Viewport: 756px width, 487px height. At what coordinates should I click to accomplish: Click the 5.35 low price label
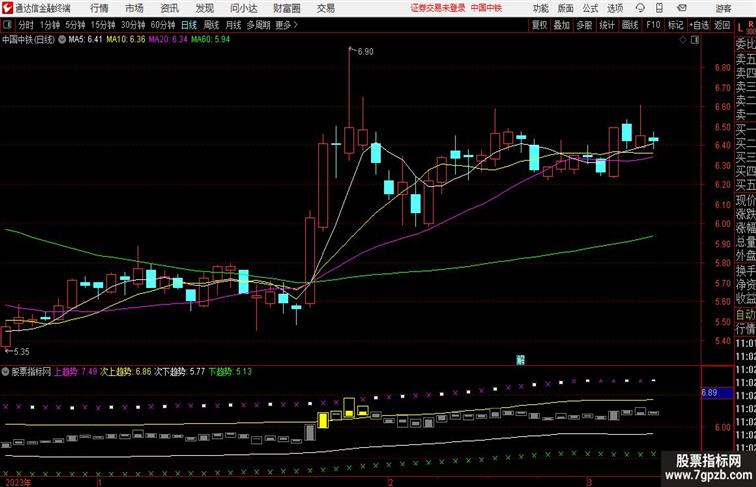click(x=21, y=352)
